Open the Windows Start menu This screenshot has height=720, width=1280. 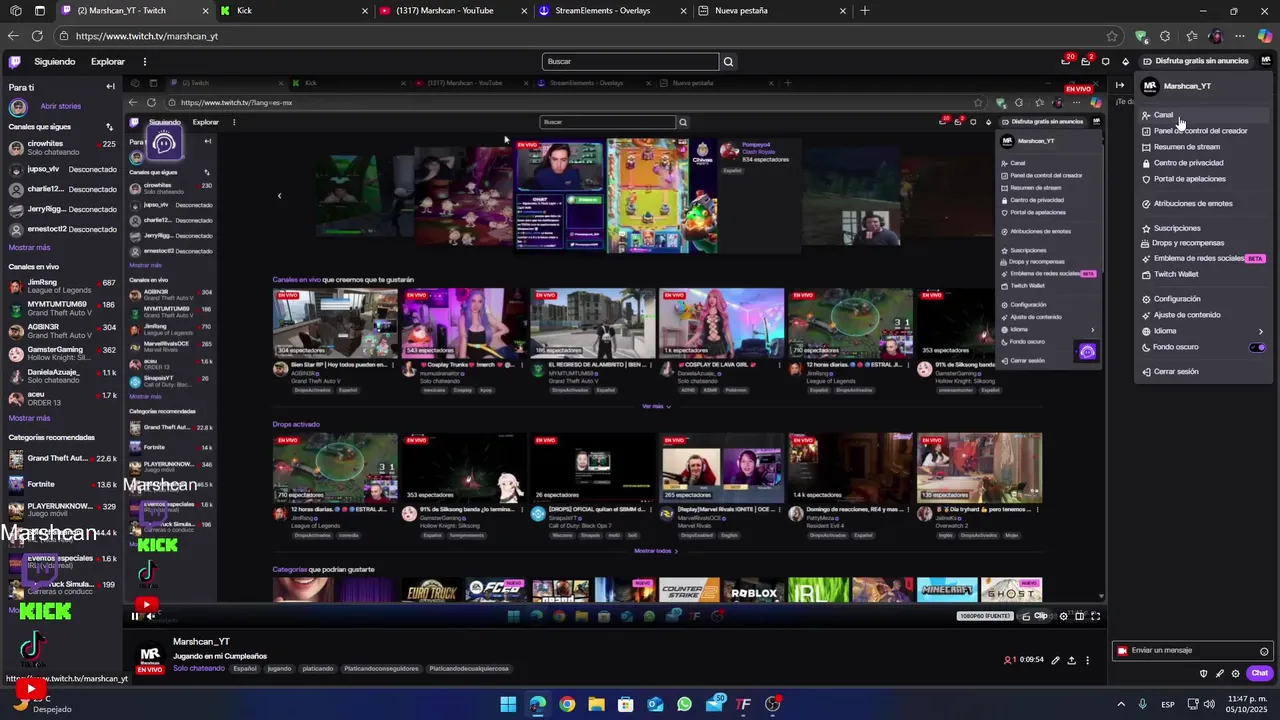pyautogui.click(x=508, y=704)
